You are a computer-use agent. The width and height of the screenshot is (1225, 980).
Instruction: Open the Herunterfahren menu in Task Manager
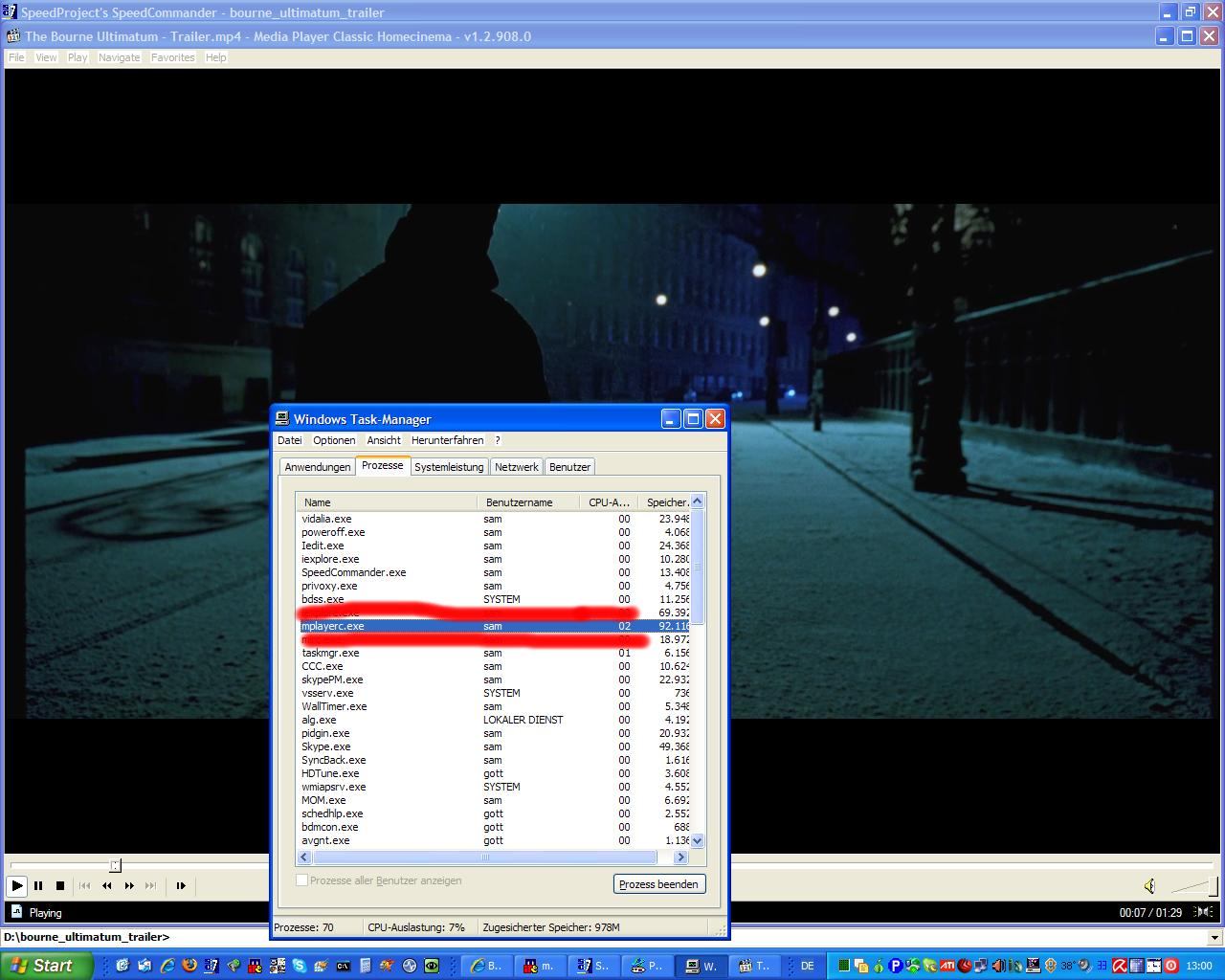pyautogui.click(x=447, y=440)
